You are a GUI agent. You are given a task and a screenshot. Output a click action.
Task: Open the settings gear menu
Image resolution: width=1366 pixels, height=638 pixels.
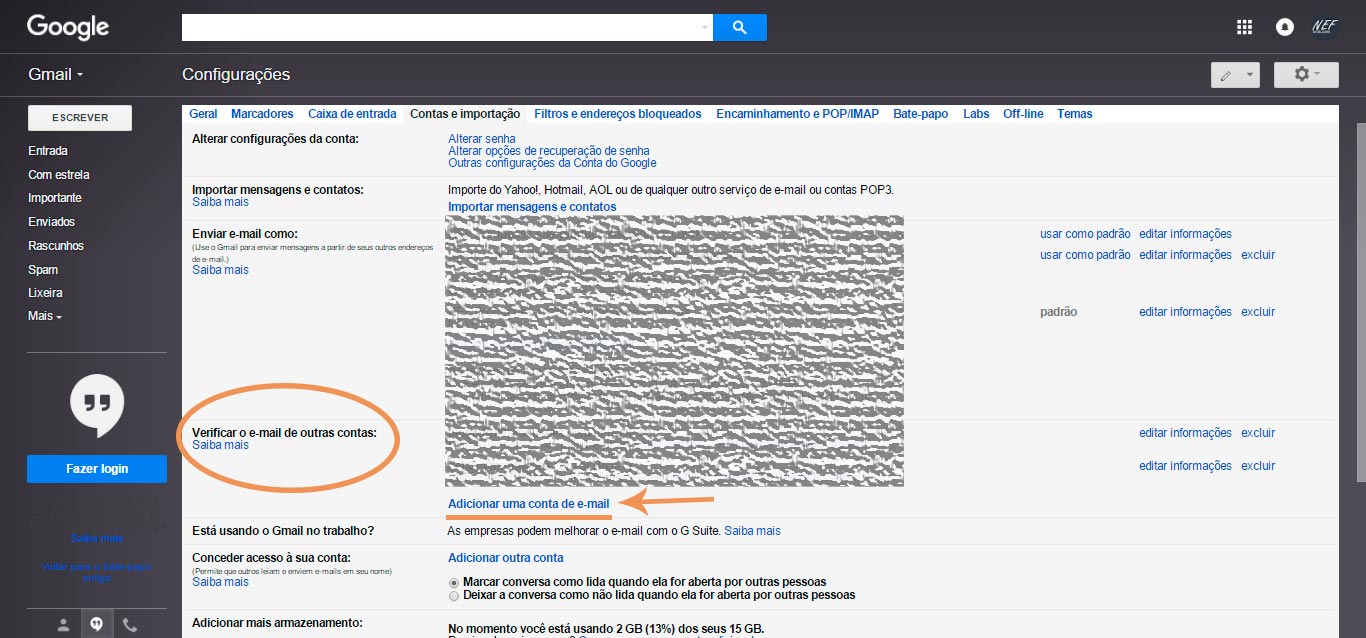click(x=1306, y=75)
